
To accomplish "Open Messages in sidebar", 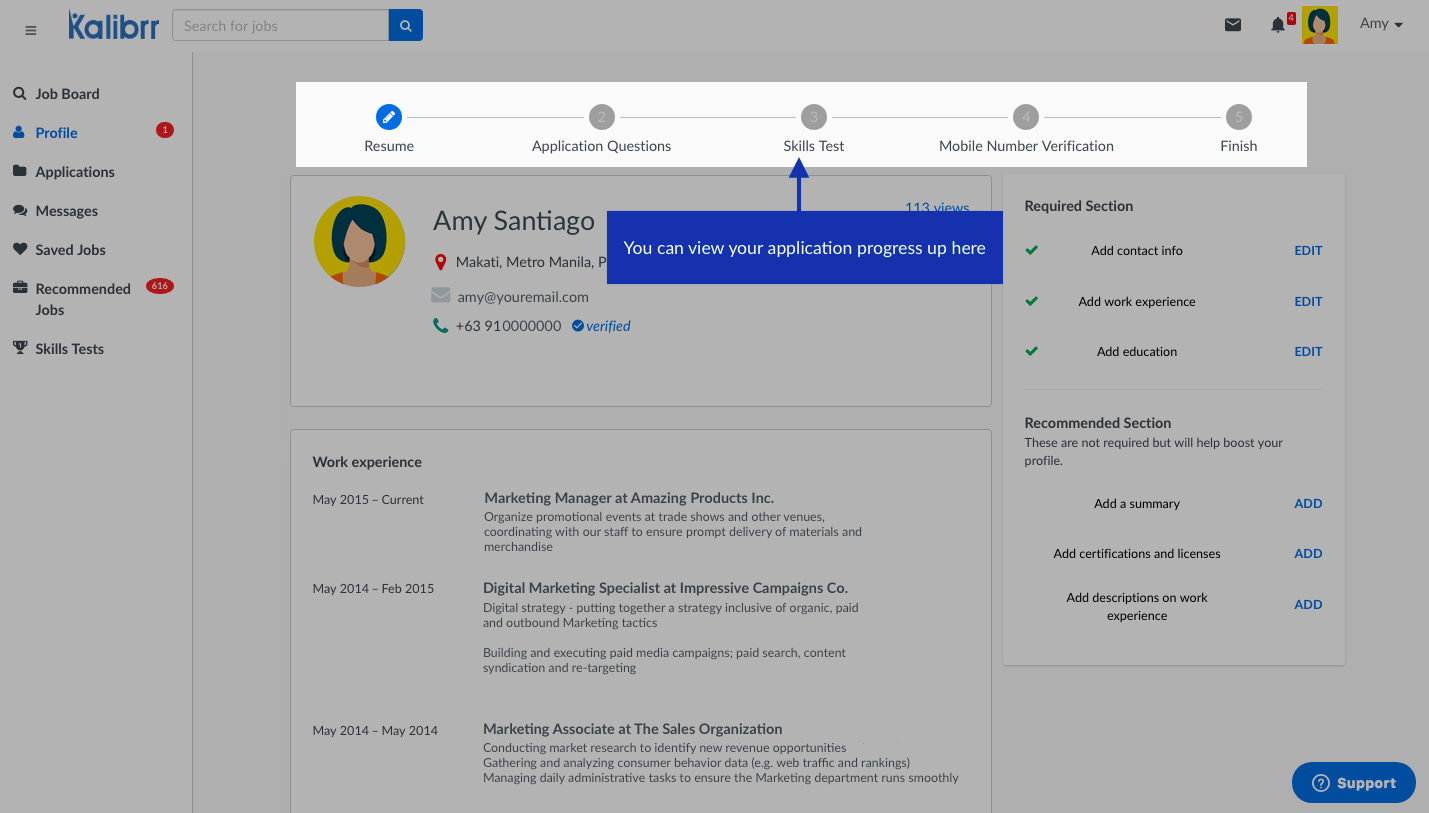I will pyautogui.click(x=66, y=211).
